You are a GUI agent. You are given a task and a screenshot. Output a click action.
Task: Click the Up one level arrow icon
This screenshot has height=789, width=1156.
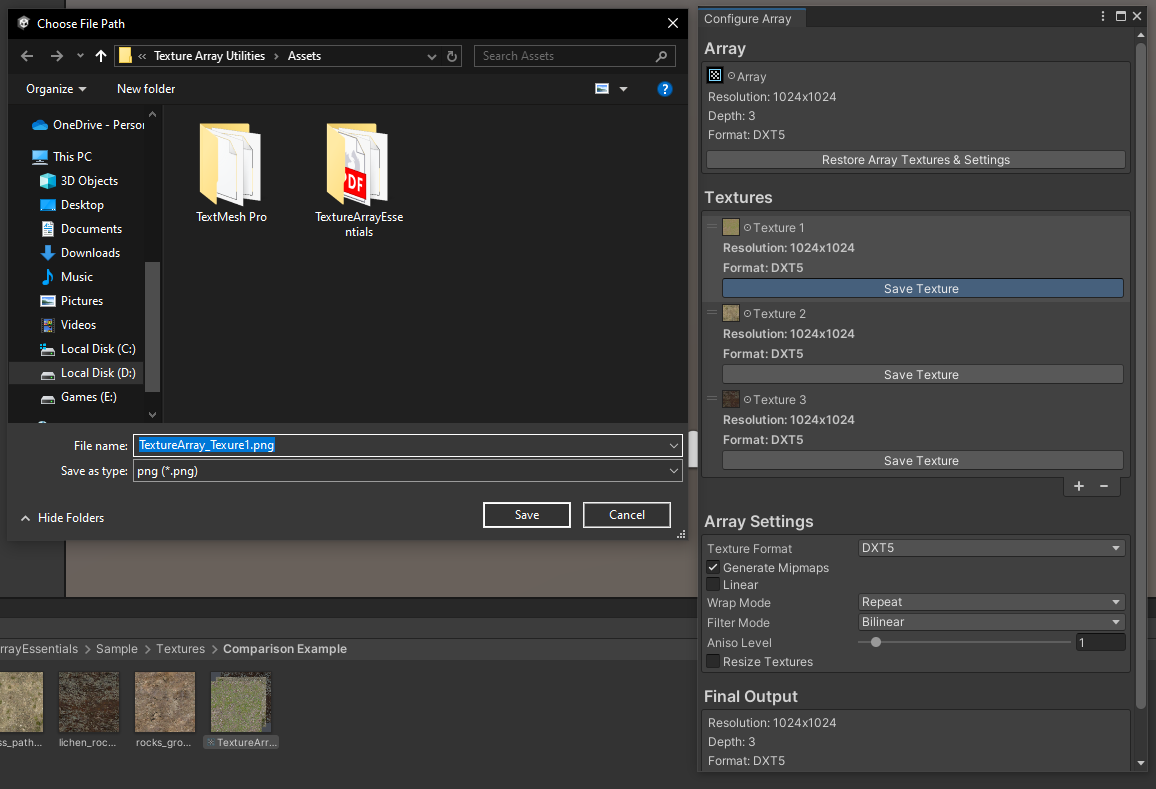pyautogui.click(x=101, y=56)
